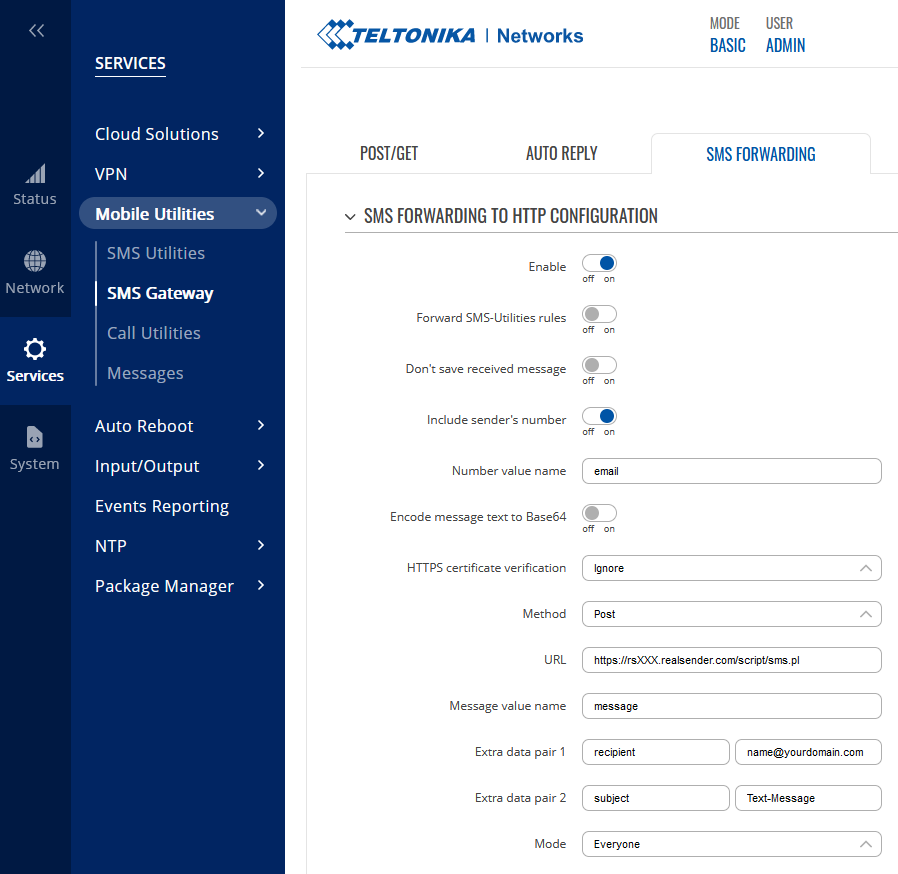Image resolution: width=898 pixels, height=874 pixels.
Task: Open the Method dropdown showing Post
Action: [731, 614]
